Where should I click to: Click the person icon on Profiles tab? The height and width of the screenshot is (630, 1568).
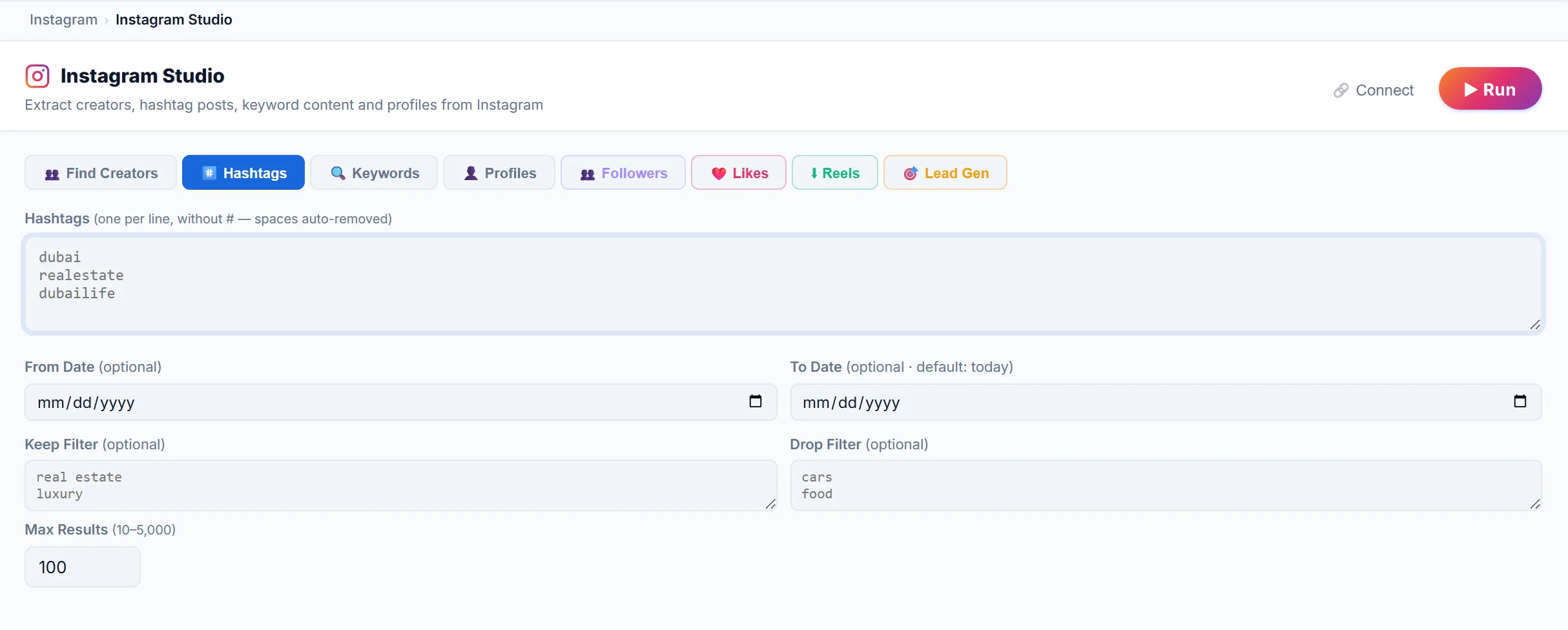pos(471,173)
